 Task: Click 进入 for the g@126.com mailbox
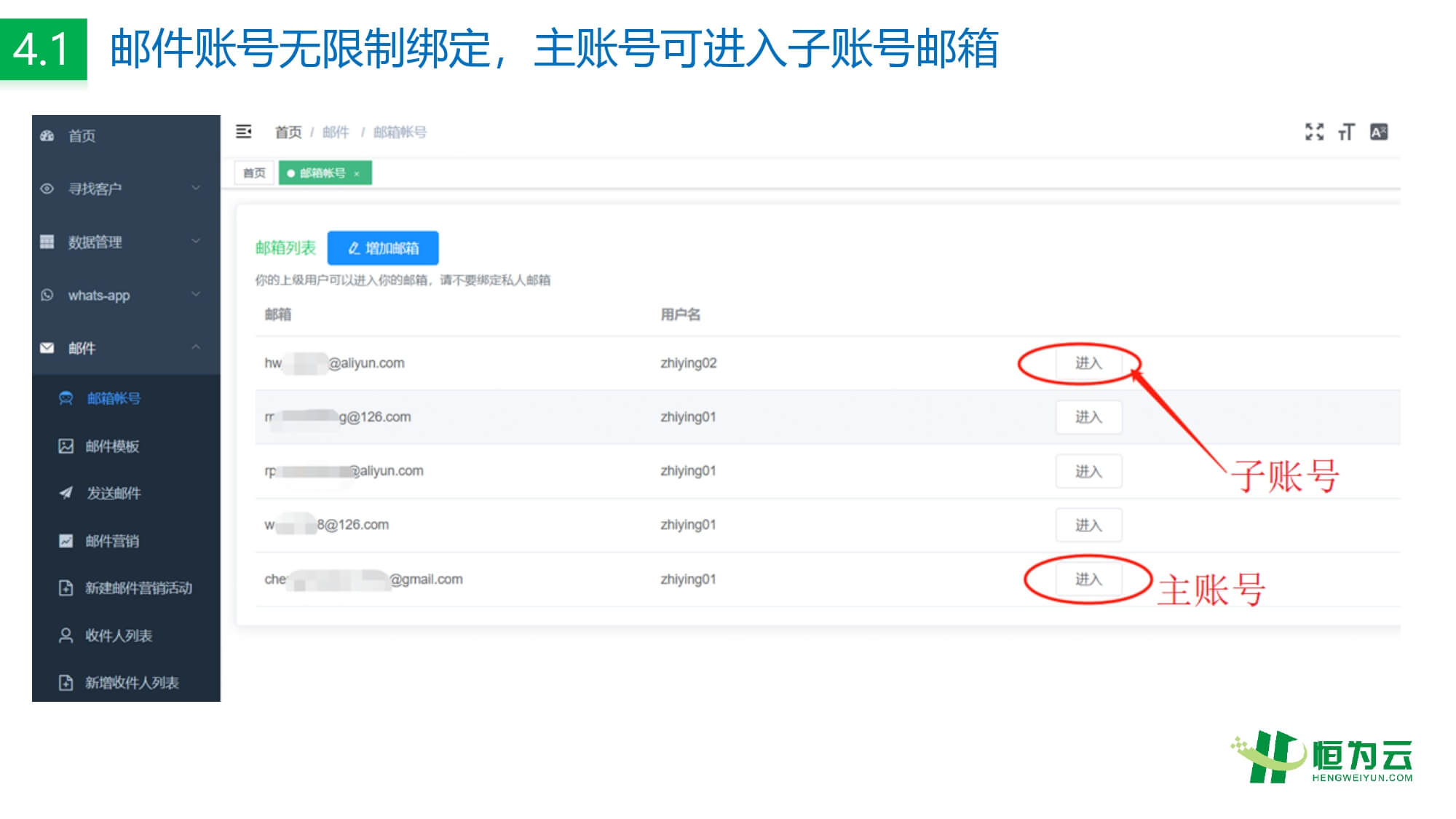tap(1088, 417)
